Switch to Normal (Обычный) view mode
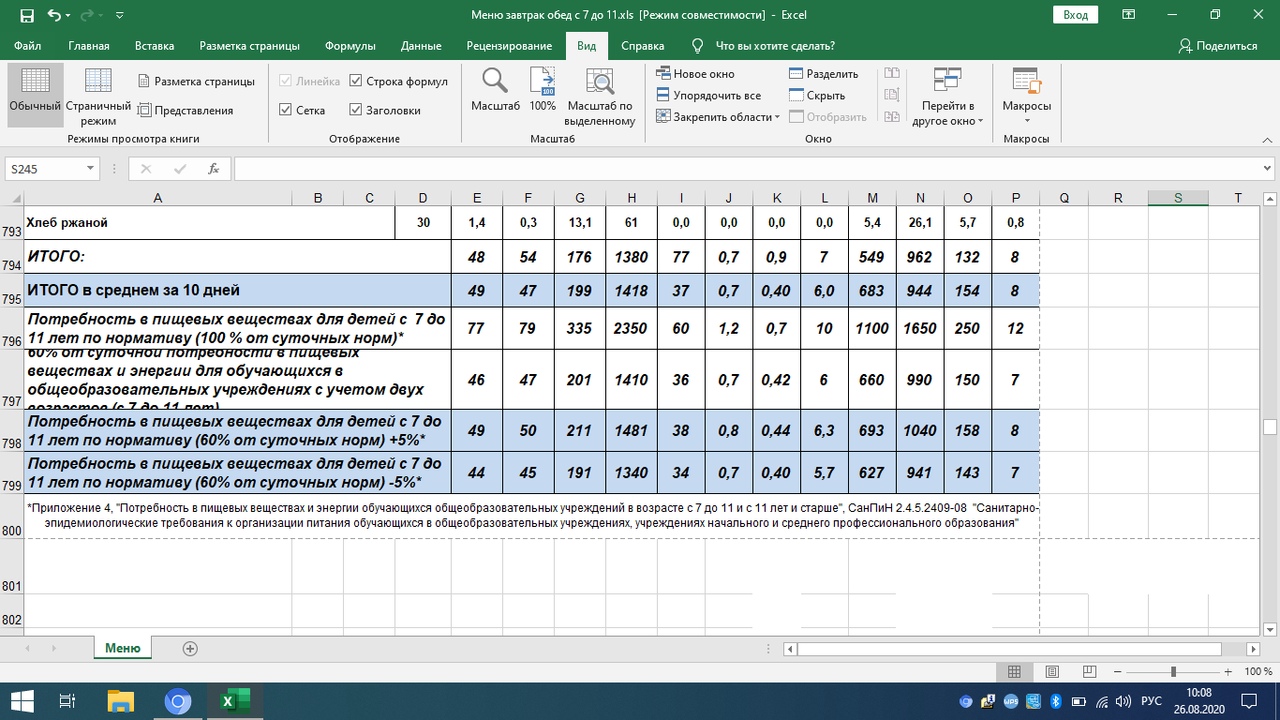 (35, 94)
